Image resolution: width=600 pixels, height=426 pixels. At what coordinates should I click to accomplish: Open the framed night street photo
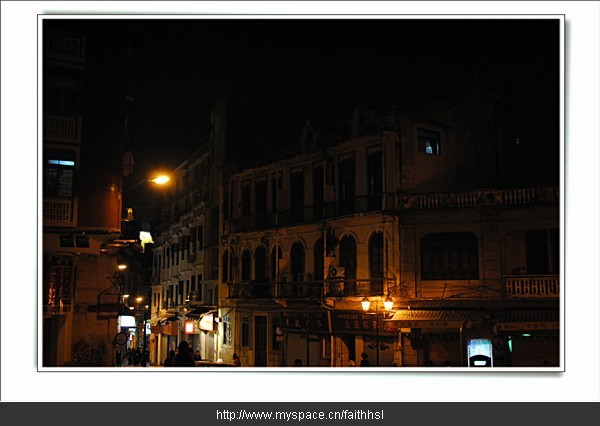[301, 193]
